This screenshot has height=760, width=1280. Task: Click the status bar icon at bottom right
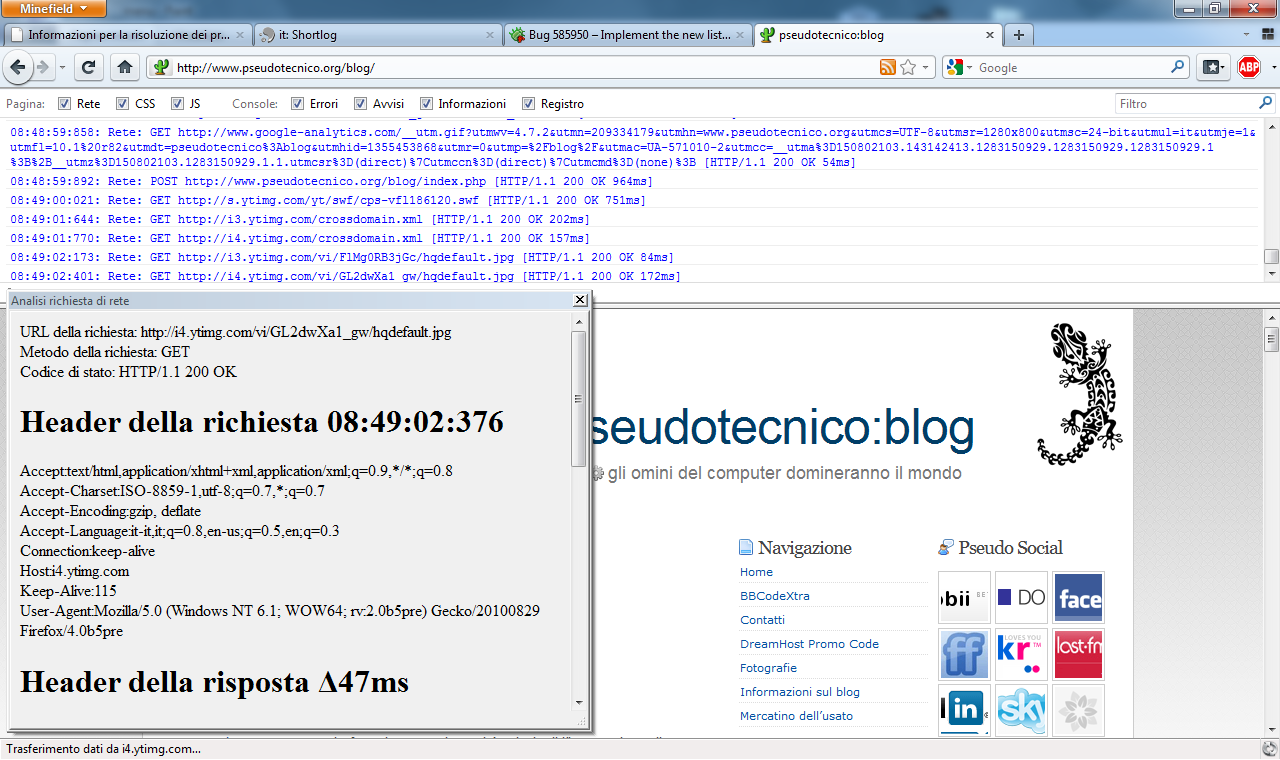click(x=1269, y=749)
